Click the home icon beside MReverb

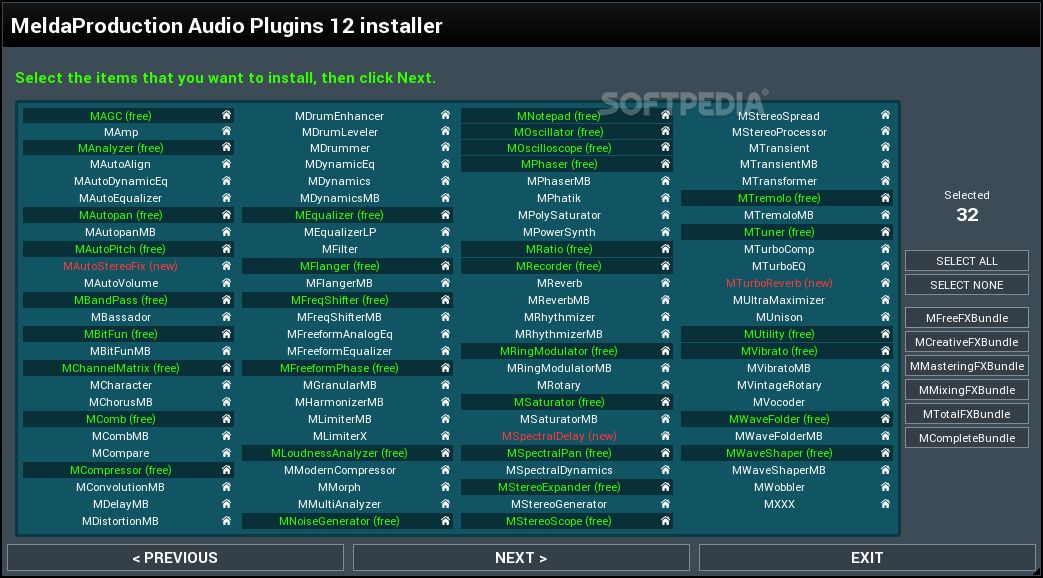(665, 283)
